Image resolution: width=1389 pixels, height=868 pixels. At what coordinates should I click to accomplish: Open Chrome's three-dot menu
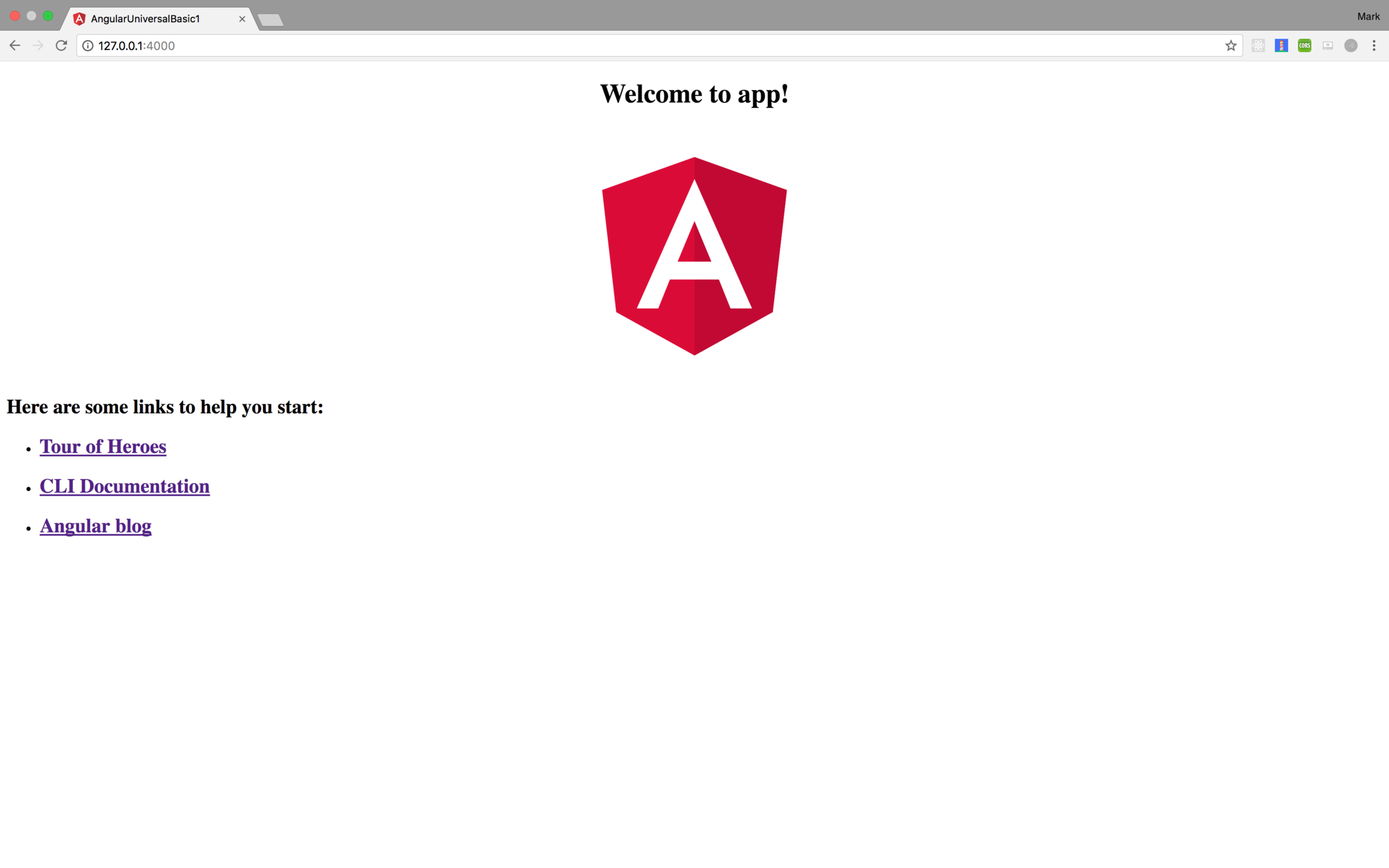tap(1375, 45)
